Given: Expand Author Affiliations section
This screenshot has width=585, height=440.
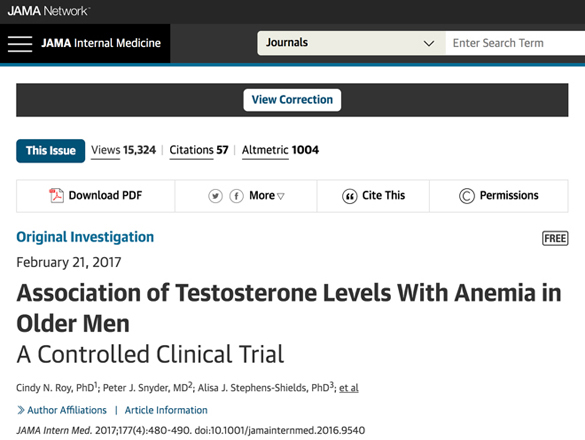Looking at the screenshot, I should 62,410.
